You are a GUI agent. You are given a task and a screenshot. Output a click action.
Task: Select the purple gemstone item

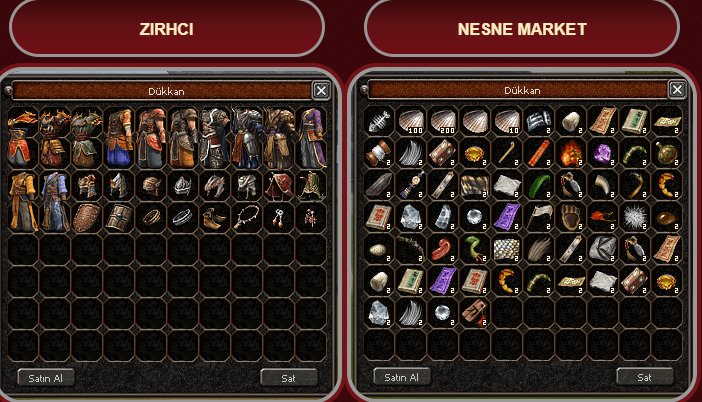[603, 154]
